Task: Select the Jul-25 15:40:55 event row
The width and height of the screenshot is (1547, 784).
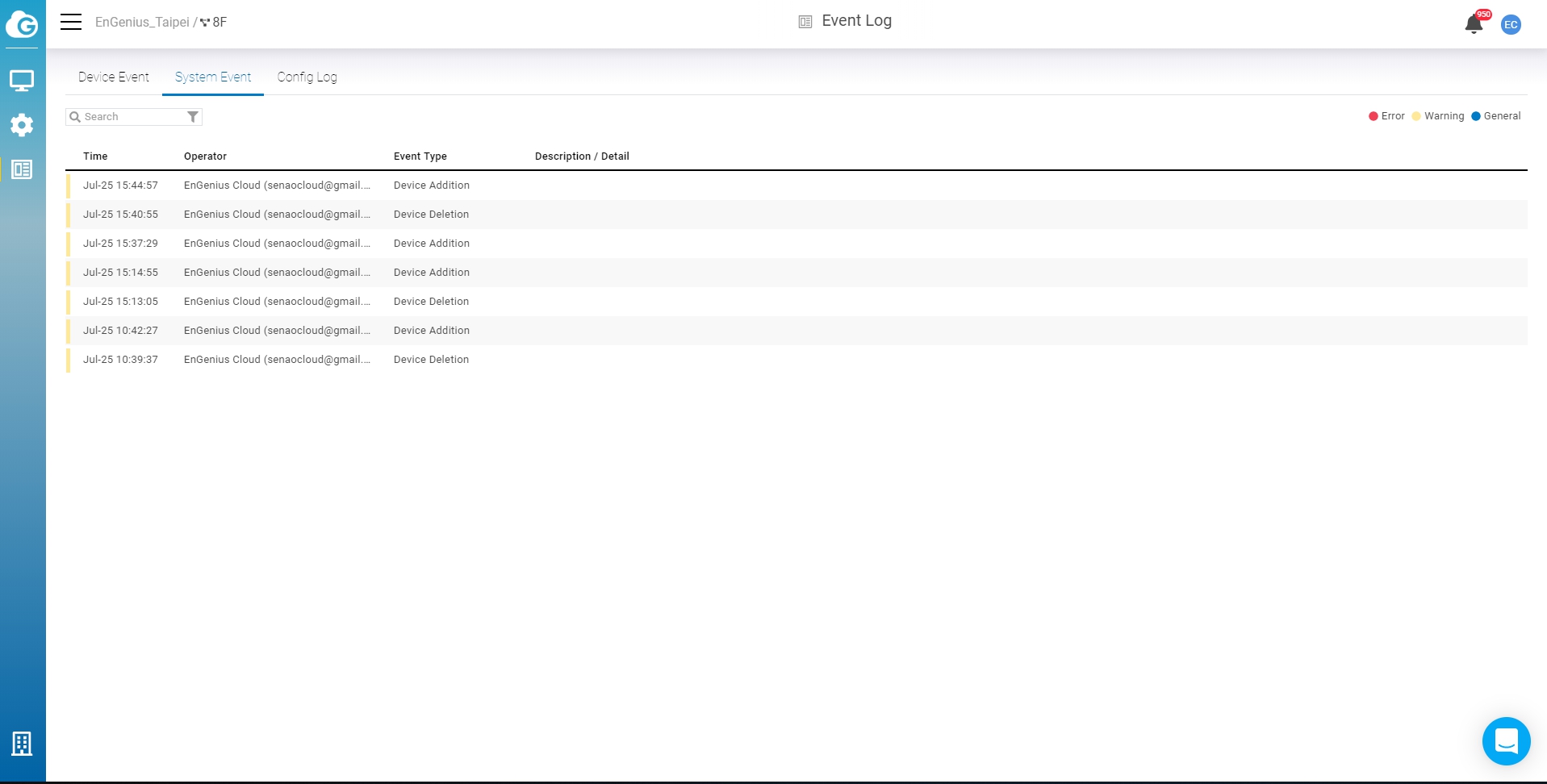Action: click(796, 215)
